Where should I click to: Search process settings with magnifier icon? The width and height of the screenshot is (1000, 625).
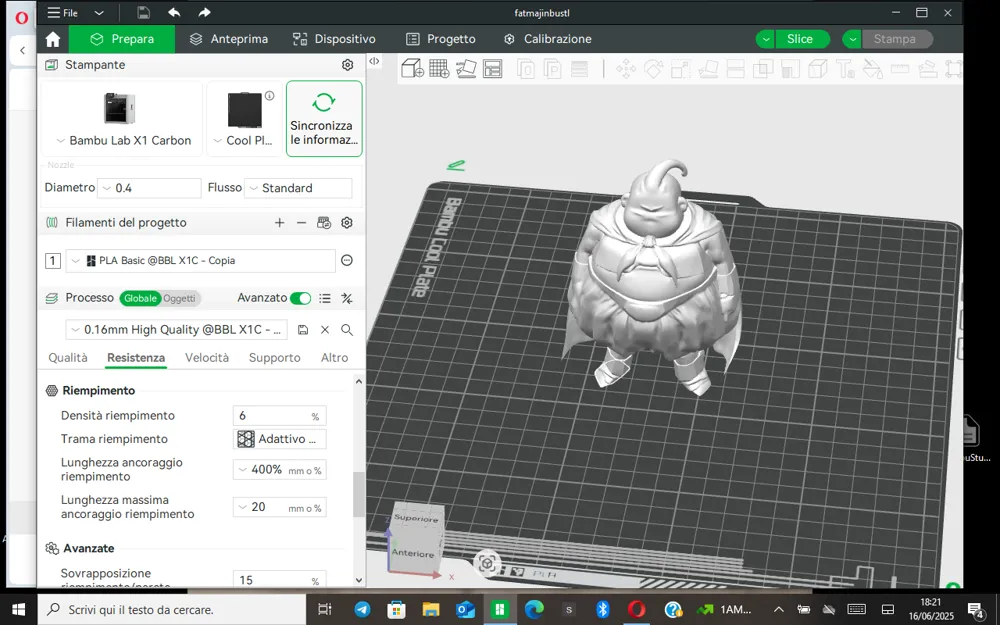tap(347, 330)
